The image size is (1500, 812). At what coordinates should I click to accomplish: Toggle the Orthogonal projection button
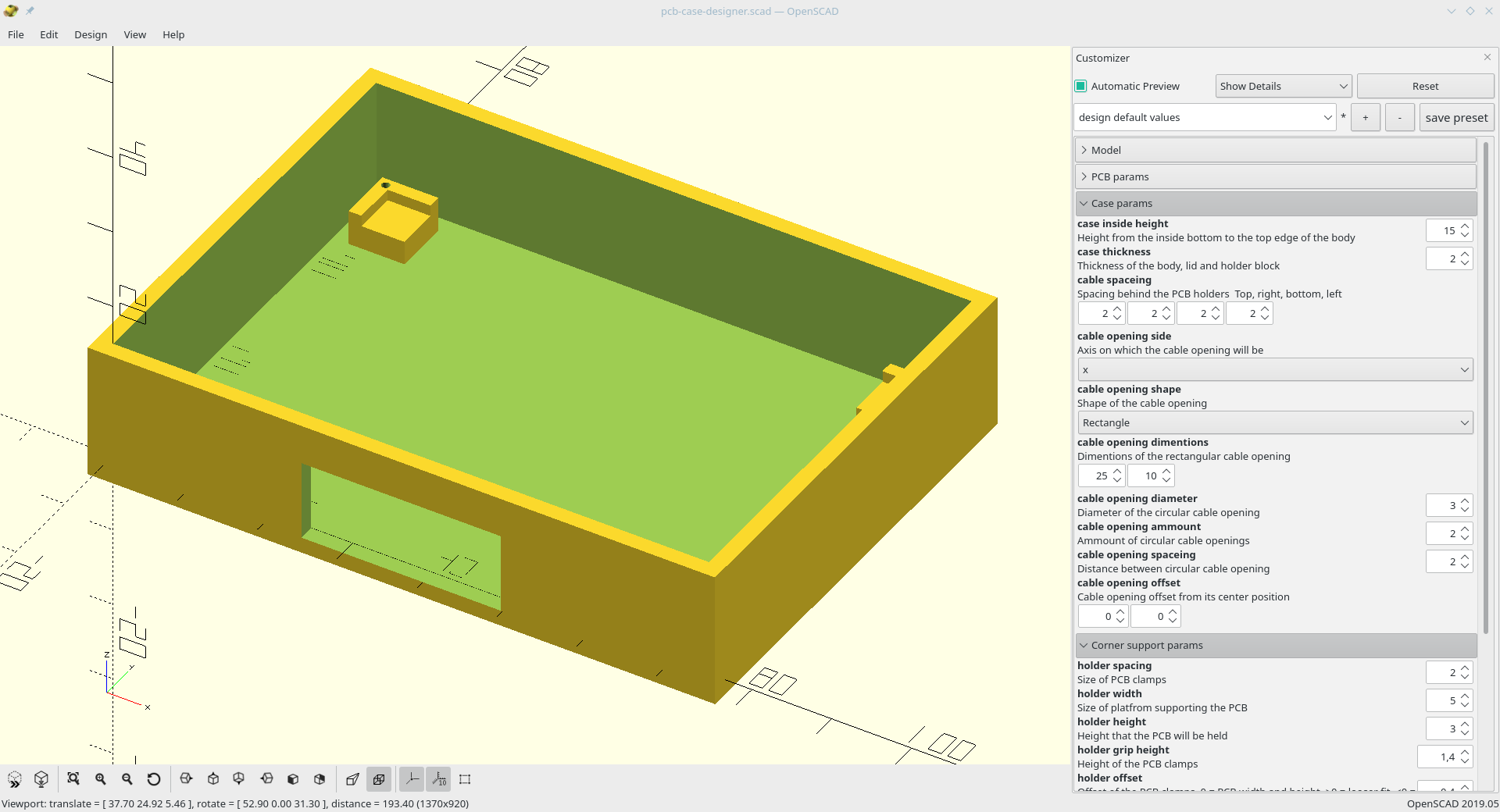379,779
